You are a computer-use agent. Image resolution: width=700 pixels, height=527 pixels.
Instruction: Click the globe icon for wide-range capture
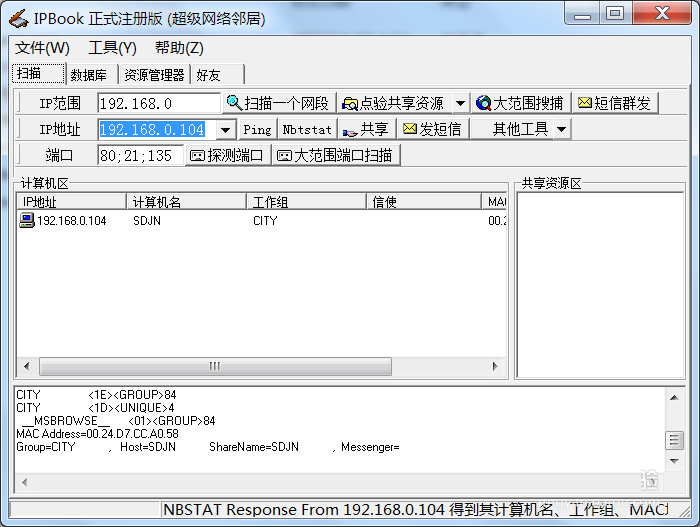tap(483, 103)
